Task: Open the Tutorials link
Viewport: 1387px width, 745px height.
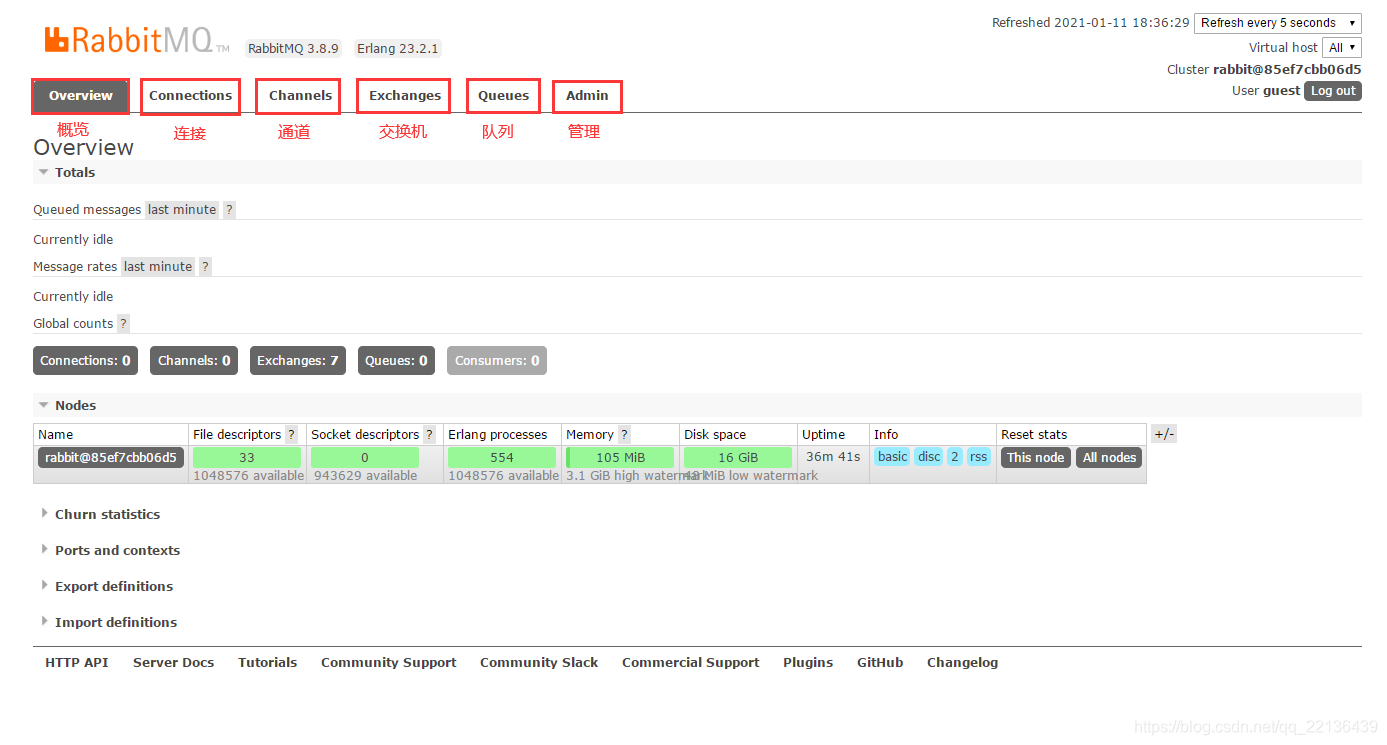Action: pyautogui.click(x=267, y=663)
